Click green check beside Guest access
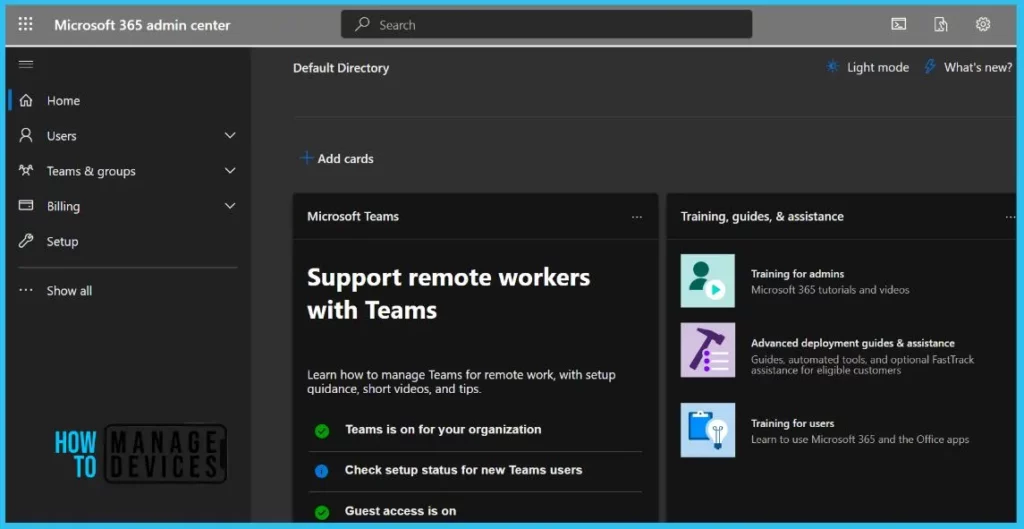The width and height of the screenshot is (1024, 529). coord(321,512)
